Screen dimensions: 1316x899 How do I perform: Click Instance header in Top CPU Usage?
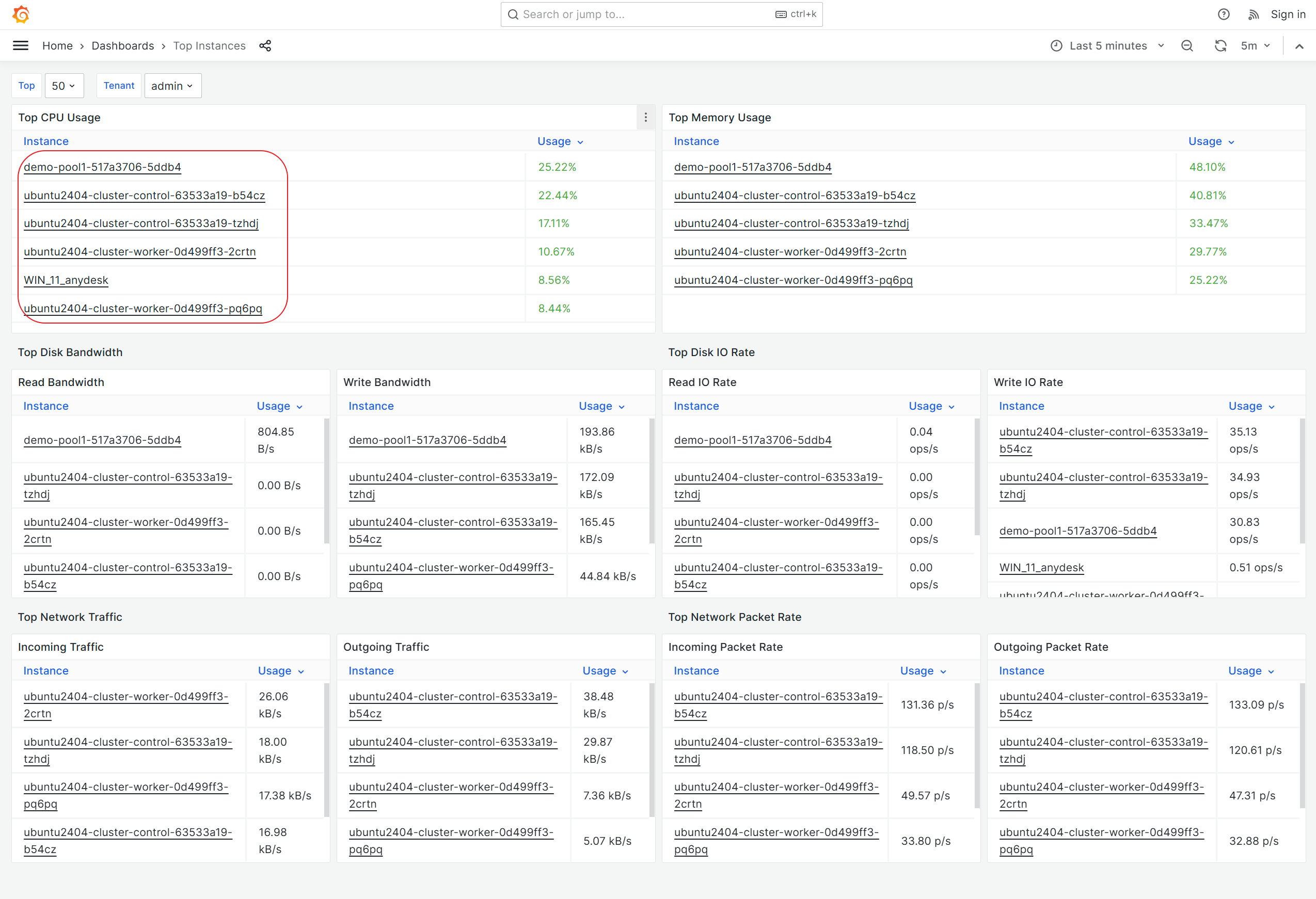click(46, 141)
